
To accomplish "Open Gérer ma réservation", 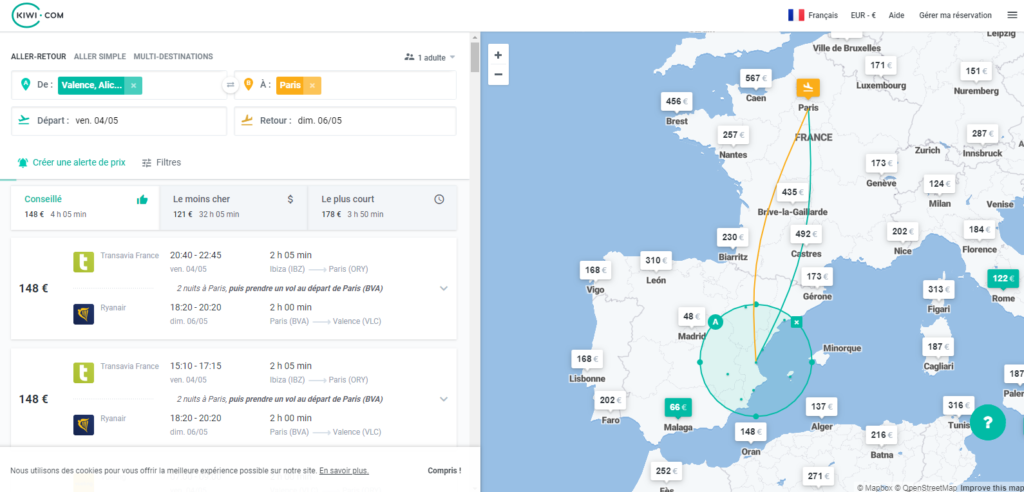I will (x=955, y=15).
